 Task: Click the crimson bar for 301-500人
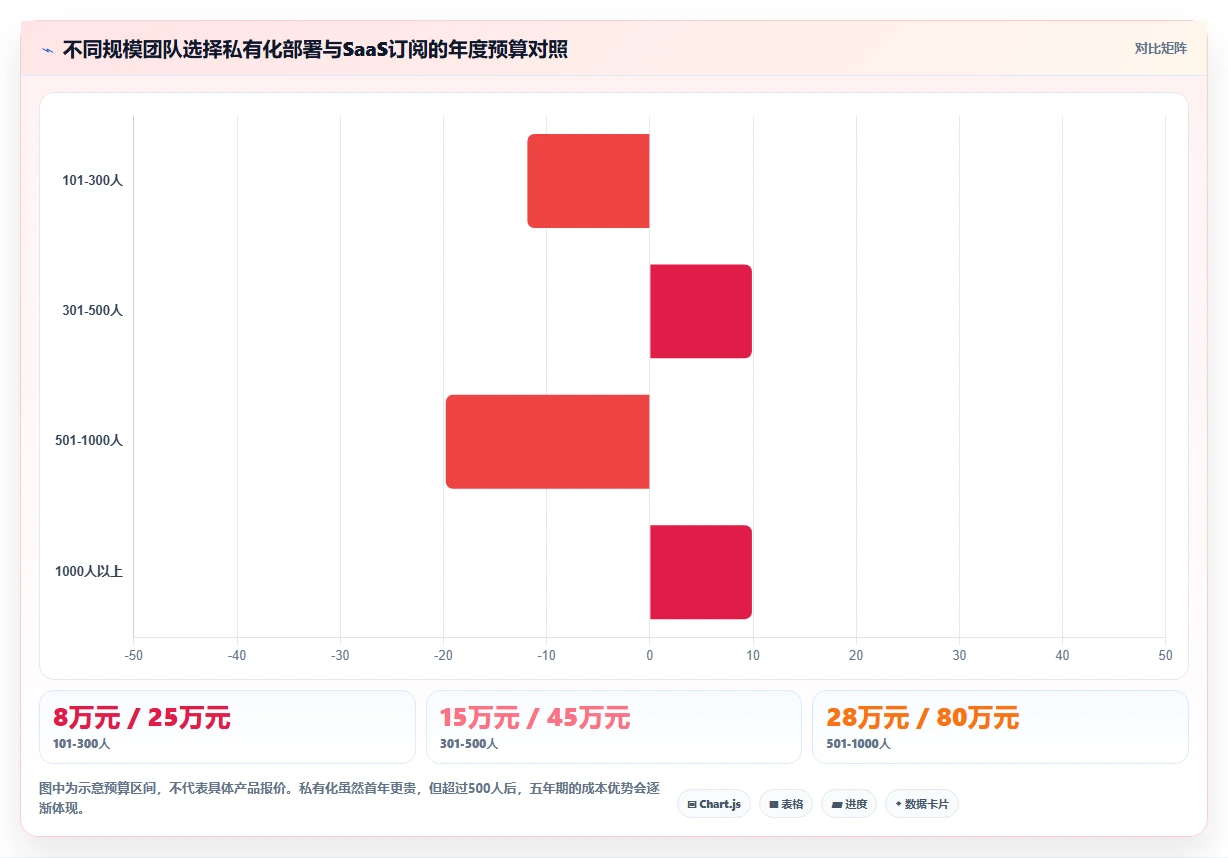pyautogui.click(x=701, y=311)
